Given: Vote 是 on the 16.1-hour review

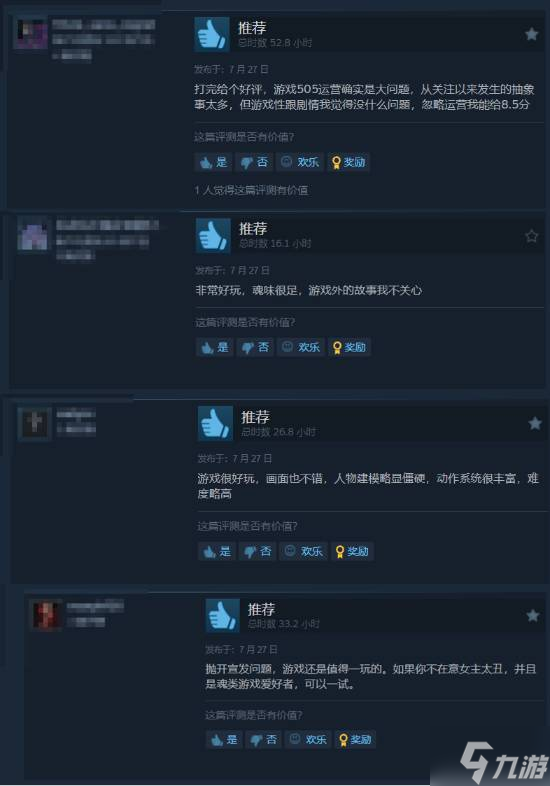Looking at the screenshot, I should click(x=215, y=347).
